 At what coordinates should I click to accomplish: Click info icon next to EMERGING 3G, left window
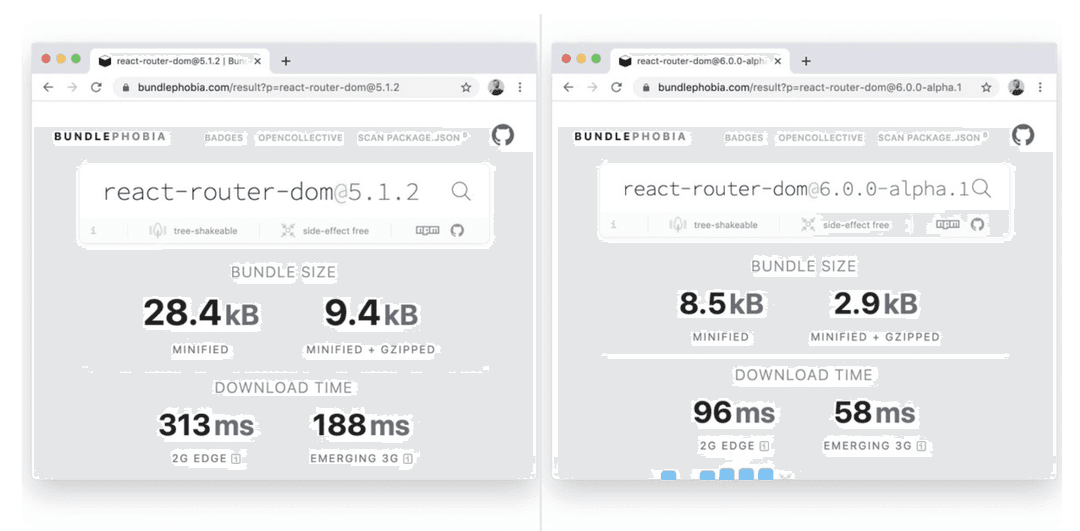pos(408,459)
